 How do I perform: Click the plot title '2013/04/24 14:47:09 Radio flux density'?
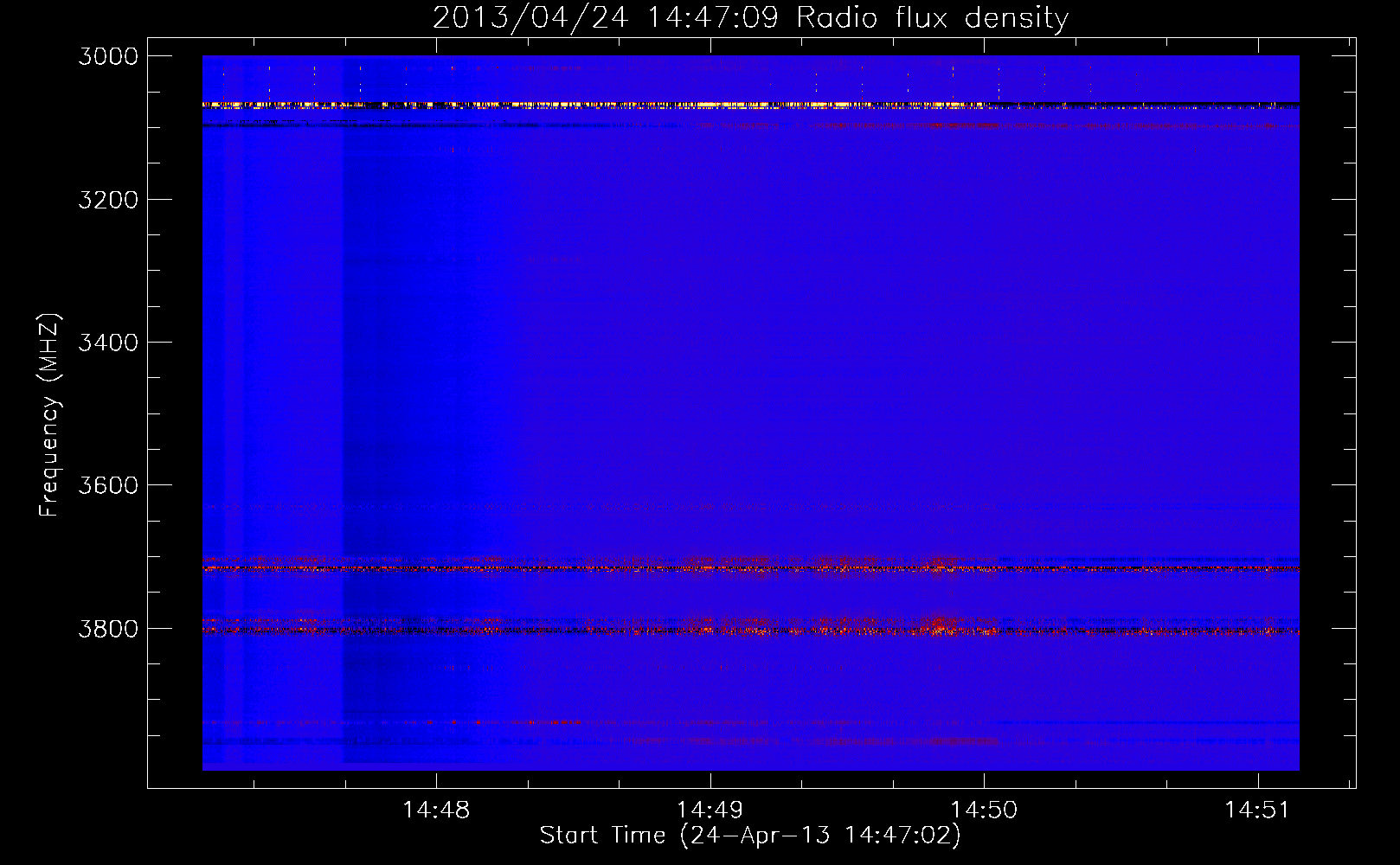click(750, 17)
